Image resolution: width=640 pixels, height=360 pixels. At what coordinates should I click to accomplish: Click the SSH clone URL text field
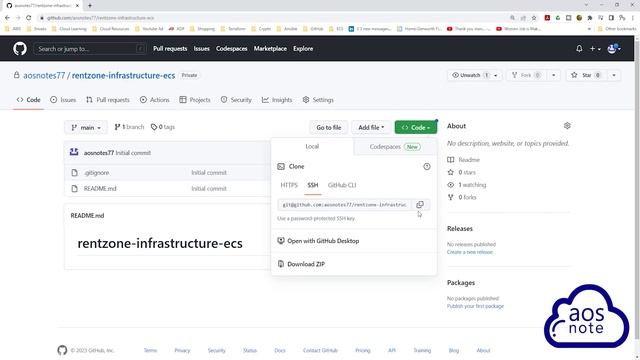click(x=345, y=204)
